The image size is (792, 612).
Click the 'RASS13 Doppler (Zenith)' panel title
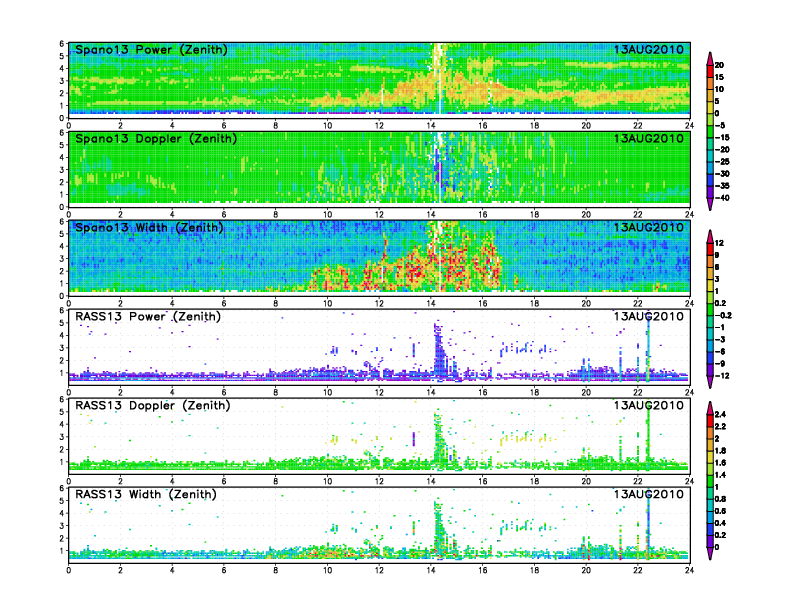coord(153,405)
